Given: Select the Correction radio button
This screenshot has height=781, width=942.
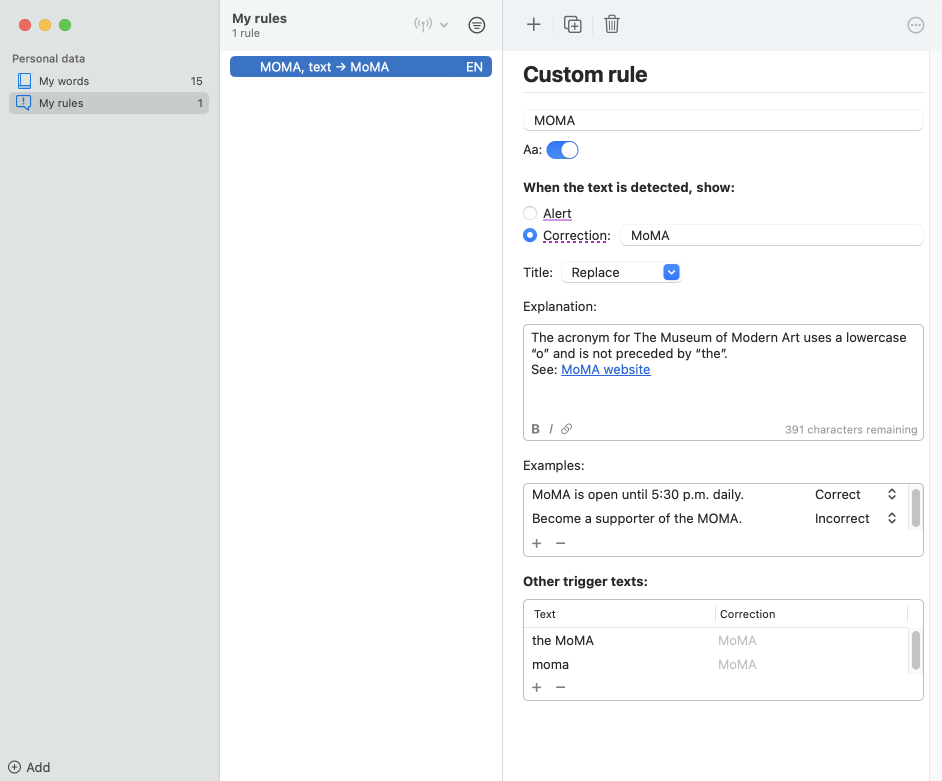Looking at the screenshot, I should 530,236.
